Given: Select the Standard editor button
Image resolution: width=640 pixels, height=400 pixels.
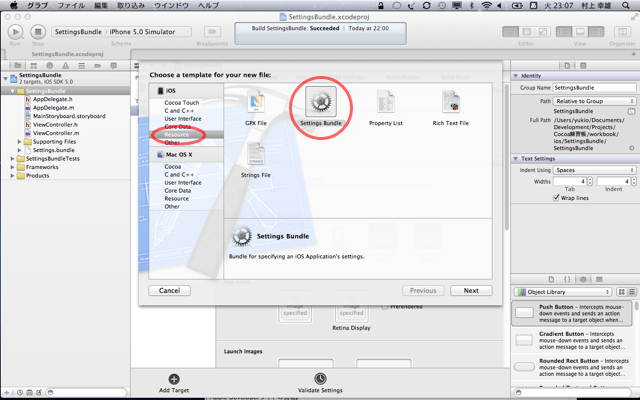Looking at the screenshot, I should [x=510, y=32].
